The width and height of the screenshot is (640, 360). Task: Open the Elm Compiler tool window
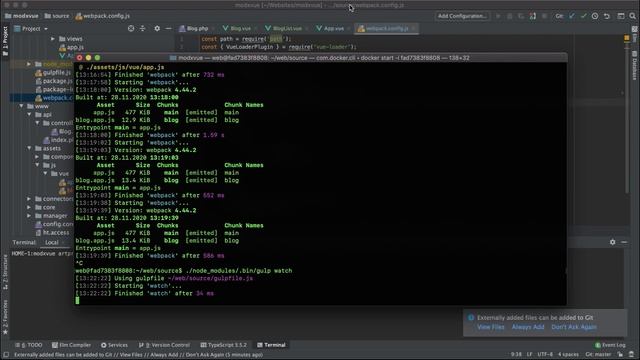(71, 345)
